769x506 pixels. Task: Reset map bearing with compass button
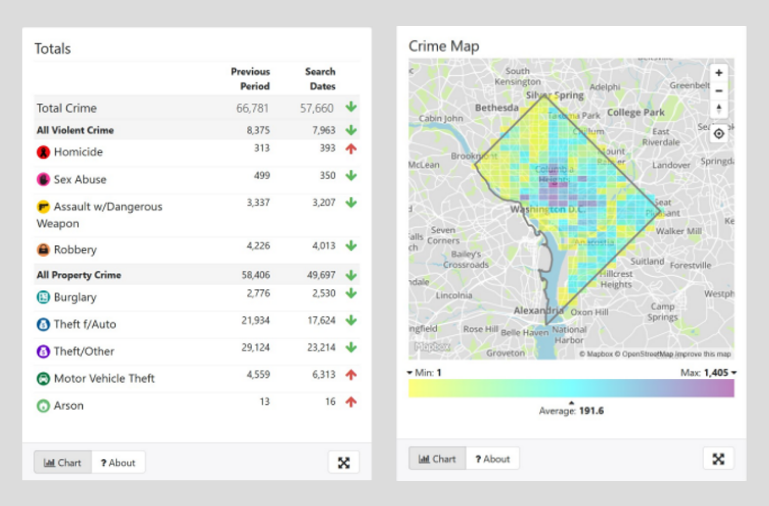tap(718, 109)
